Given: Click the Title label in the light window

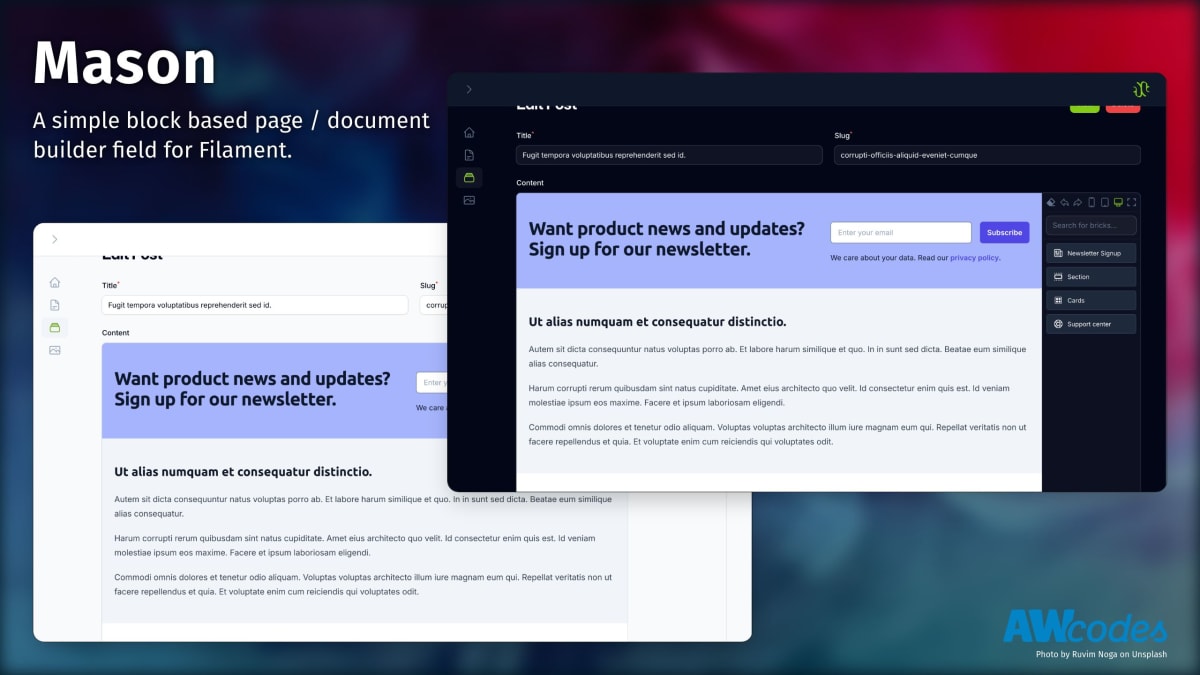Looking at the screenshot, I should tap(110, 285).
